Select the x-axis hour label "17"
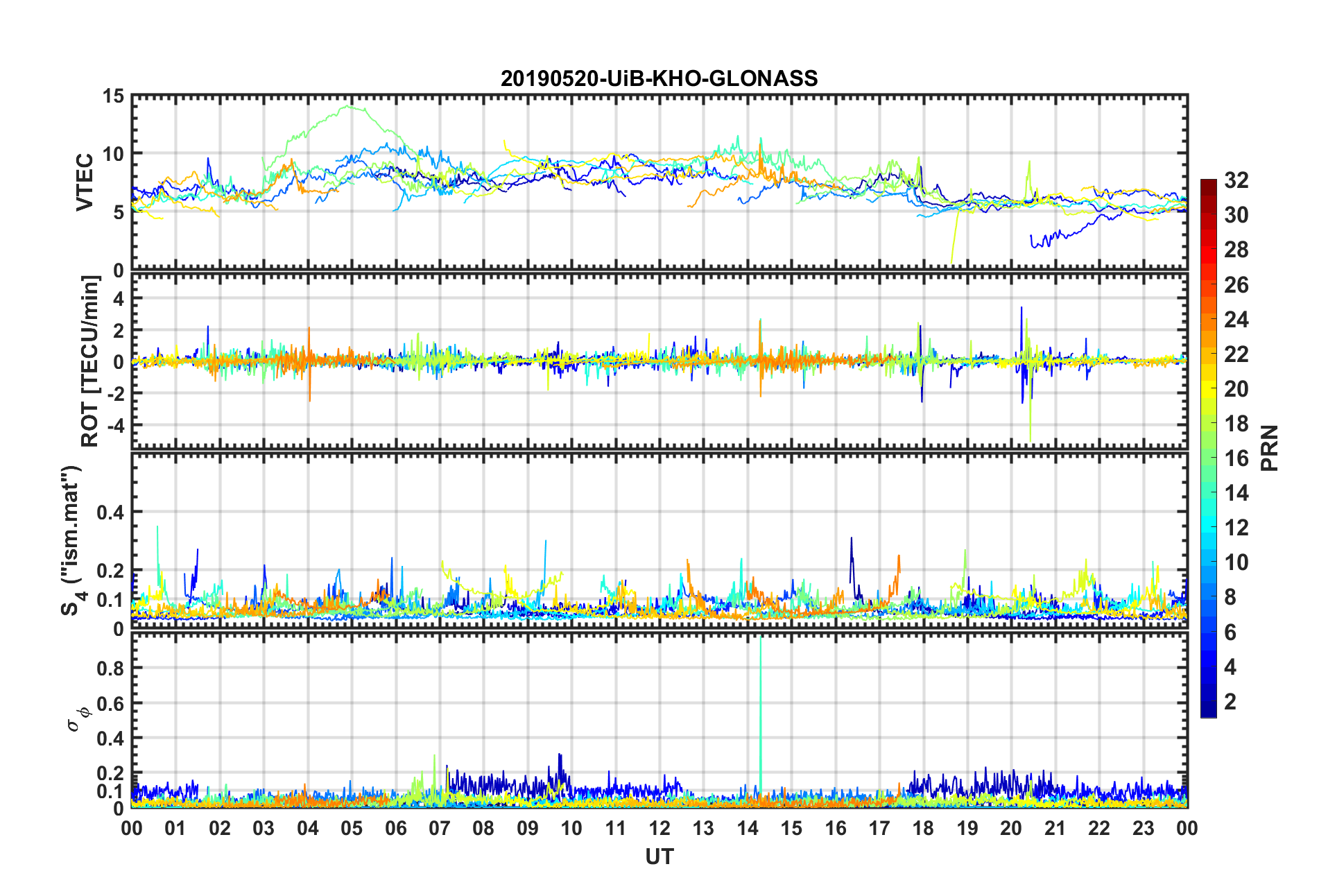Image resolution: width=1319 pixels, height=896 pixels. (x=879, y=828)
